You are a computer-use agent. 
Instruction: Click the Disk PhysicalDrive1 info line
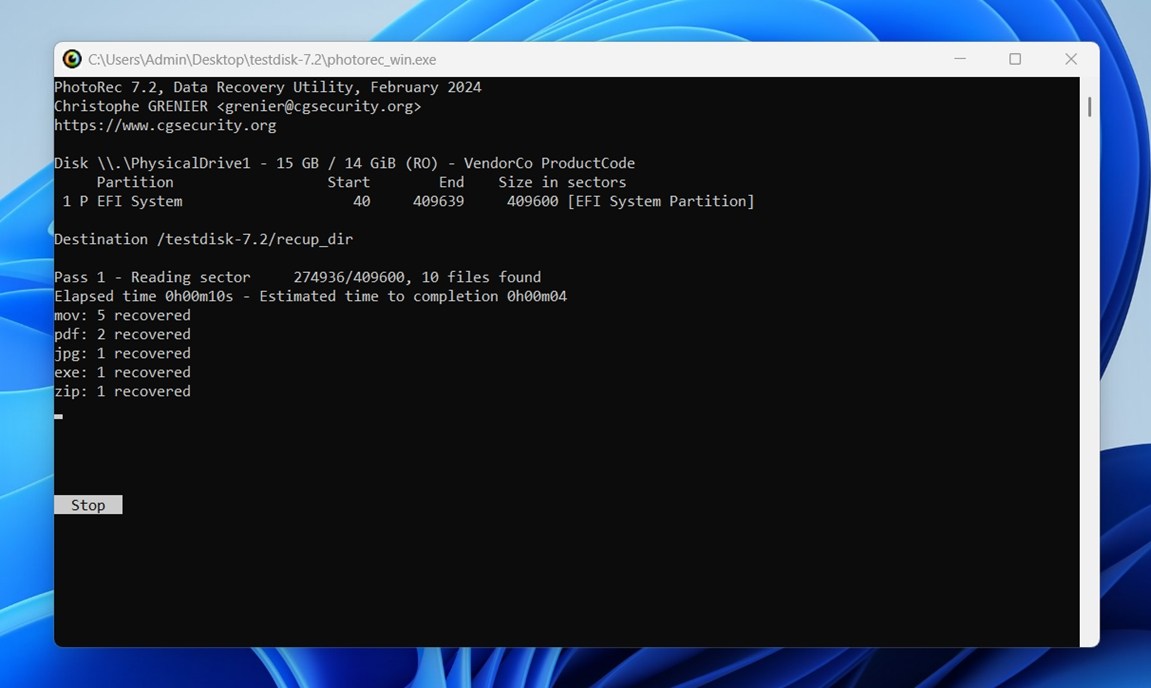coord(344,164)
